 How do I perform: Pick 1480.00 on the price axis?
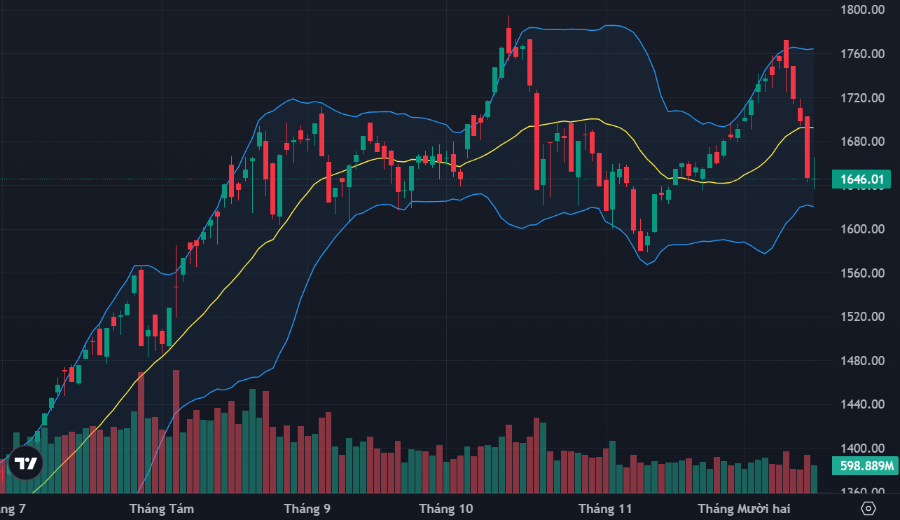pyautogui.click(x=862, y=361)
